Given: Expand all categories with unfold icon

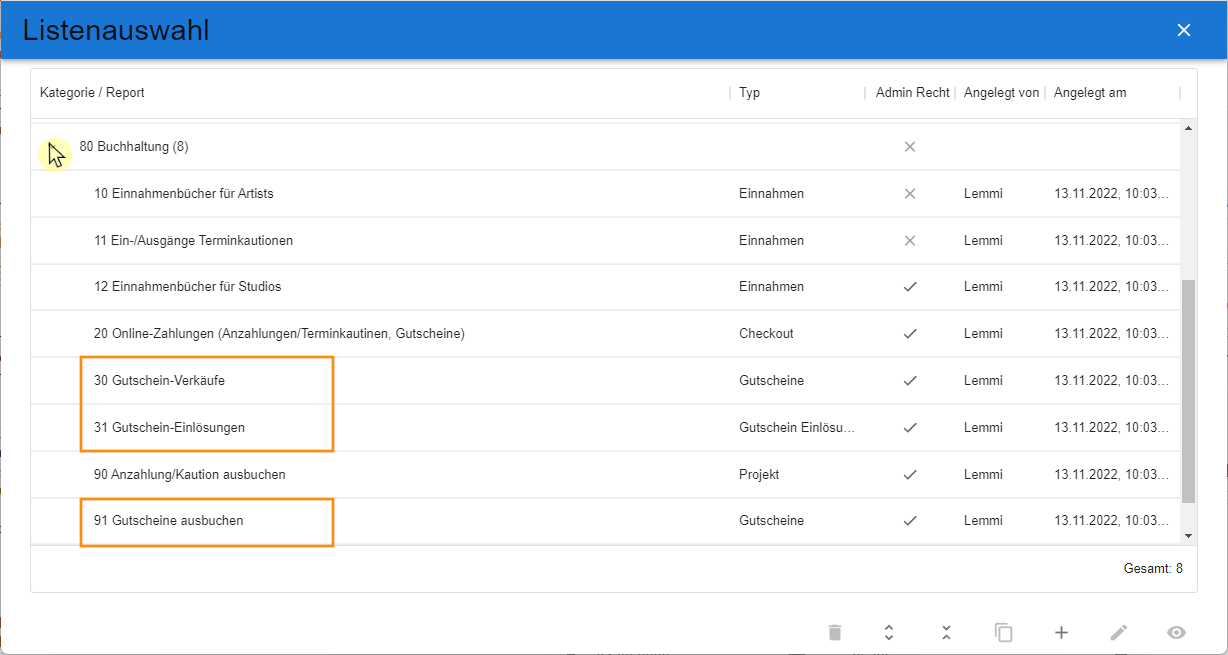Looking at the screenshot, I should pos(888,632).
